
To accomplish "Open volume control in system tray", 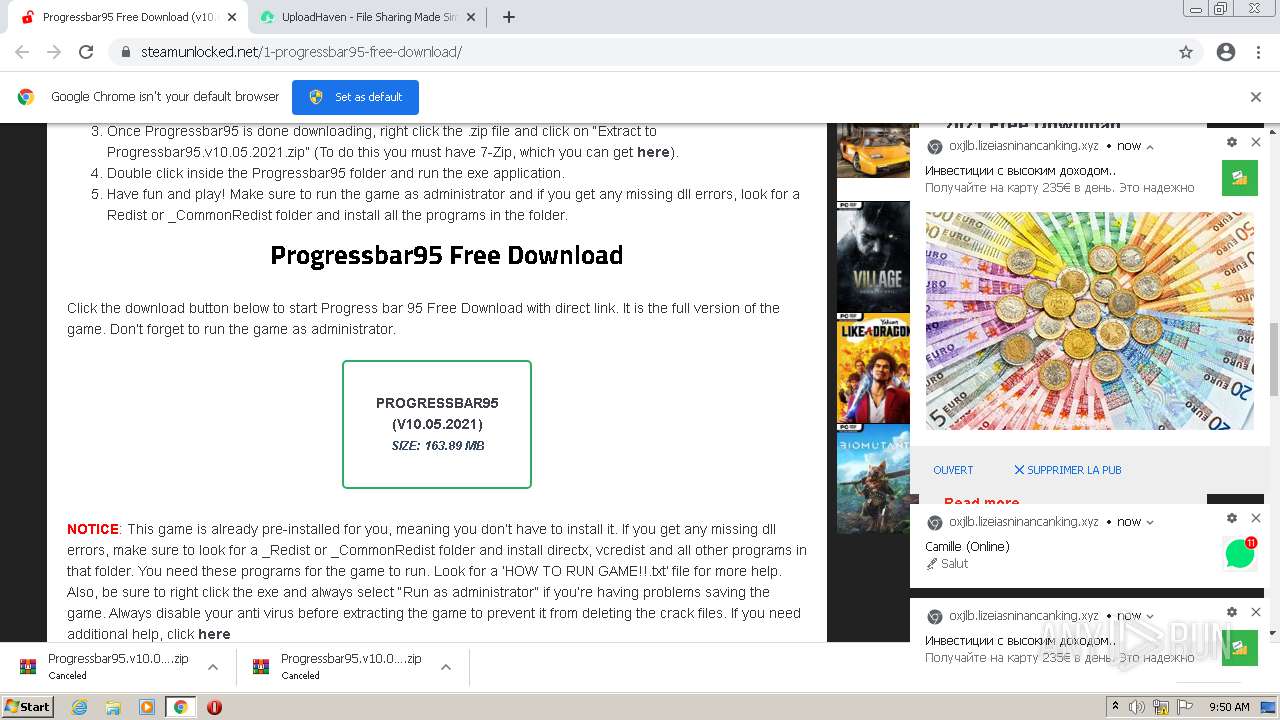I will click(x=1137, y=707).
